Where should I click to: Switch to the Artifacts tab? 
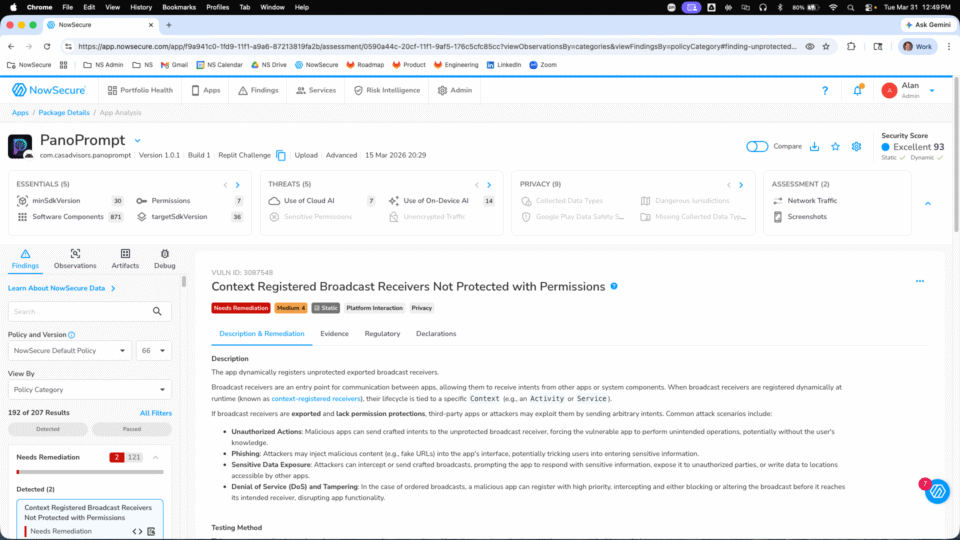(x=125, y=259)
